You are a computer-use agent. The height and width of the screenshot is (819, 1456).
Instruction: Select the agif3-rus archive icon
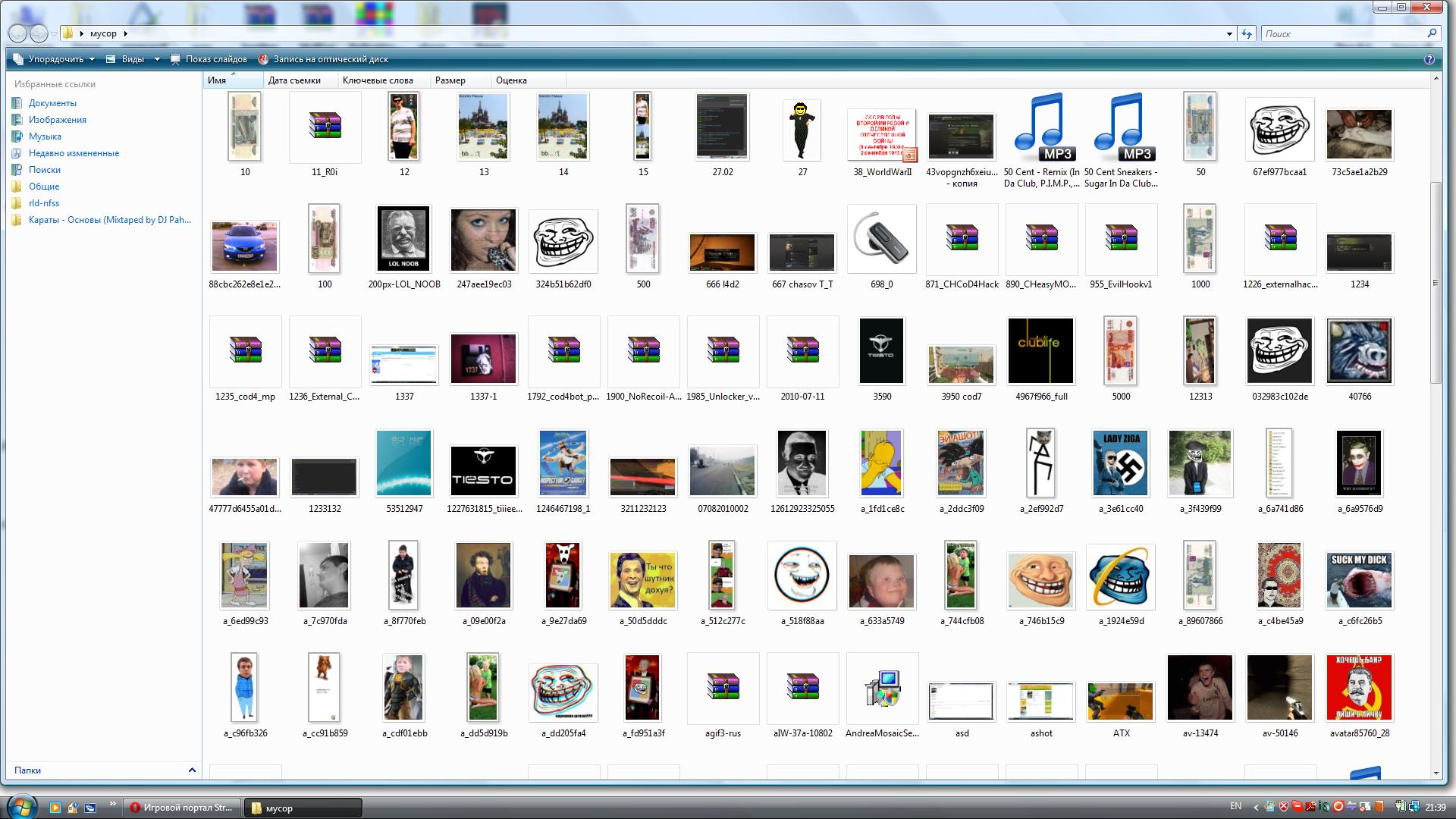pos(723,687)
